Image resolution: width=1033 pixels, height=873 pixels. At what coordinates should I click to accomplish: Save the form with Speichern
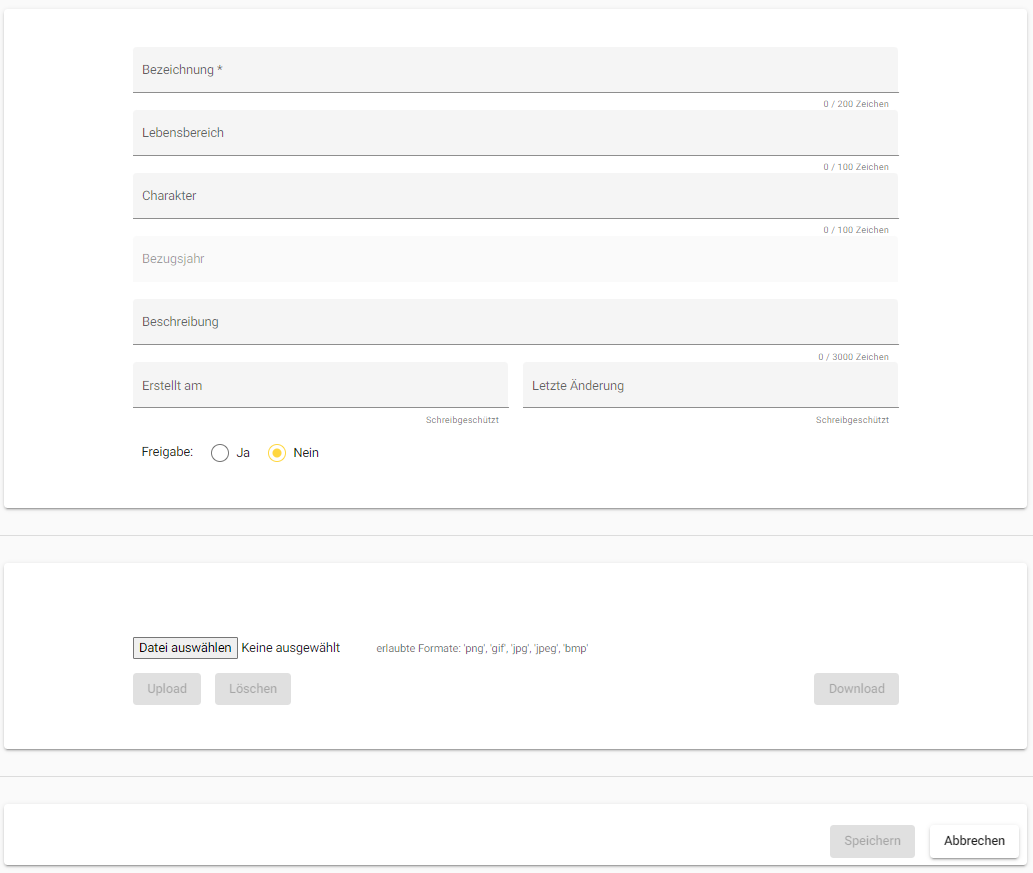pos(872,841)
